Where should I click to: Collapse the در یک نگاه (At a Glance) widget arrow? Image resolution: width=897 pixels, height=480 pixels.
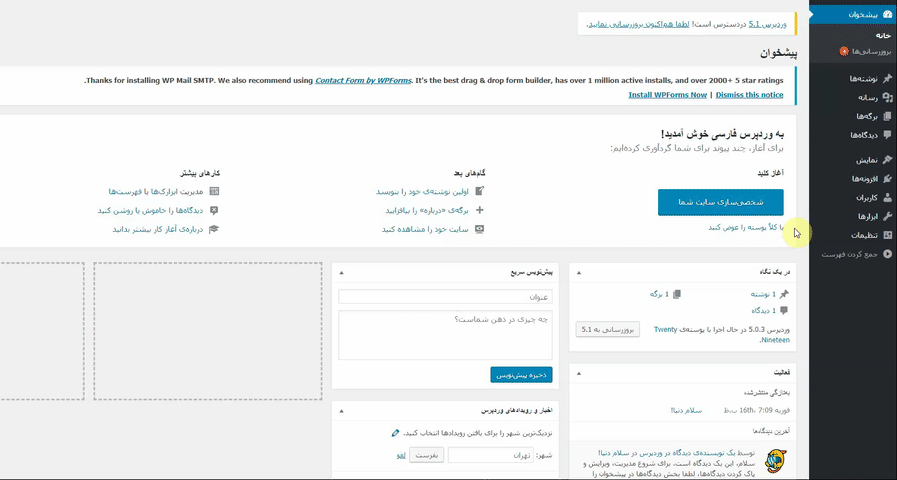578,272
